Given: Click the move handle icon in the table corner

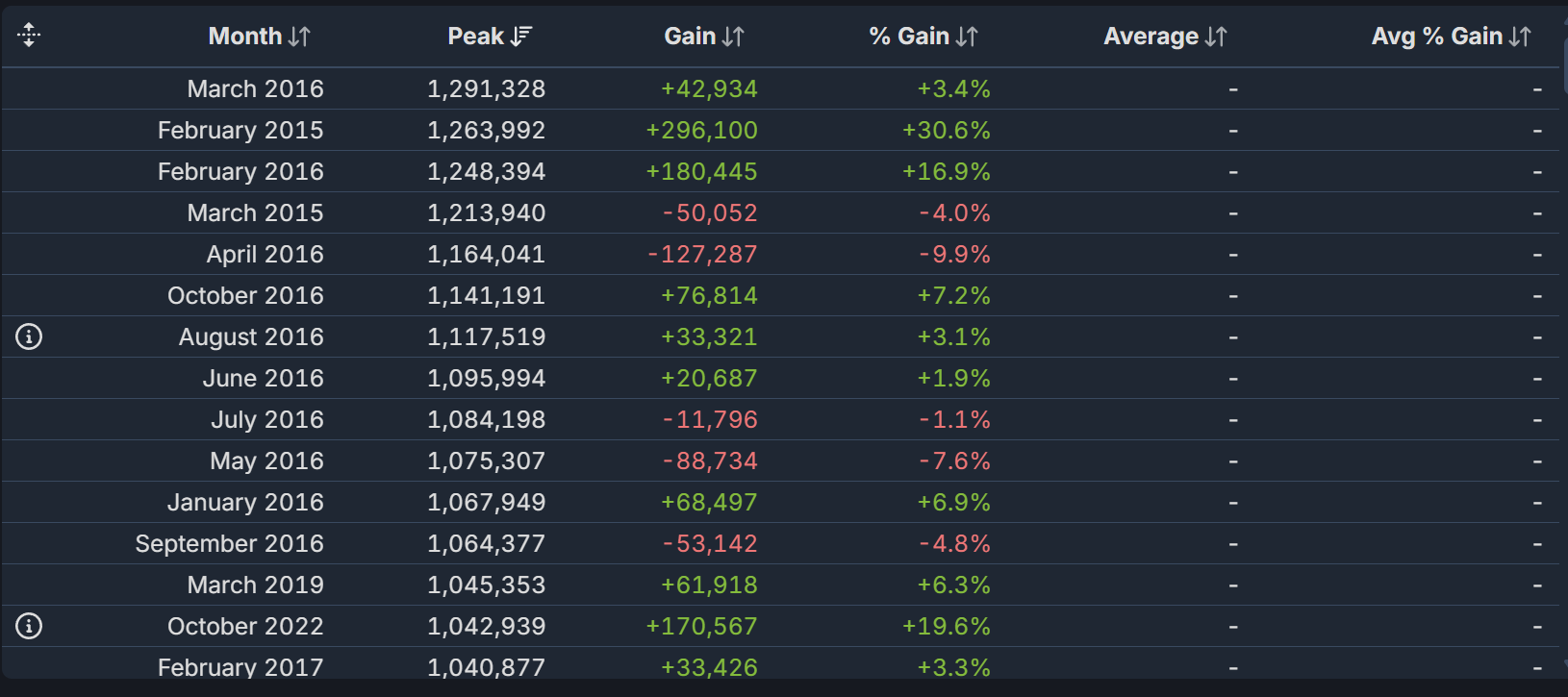Looking at the screenshot, I should [29, 36].
